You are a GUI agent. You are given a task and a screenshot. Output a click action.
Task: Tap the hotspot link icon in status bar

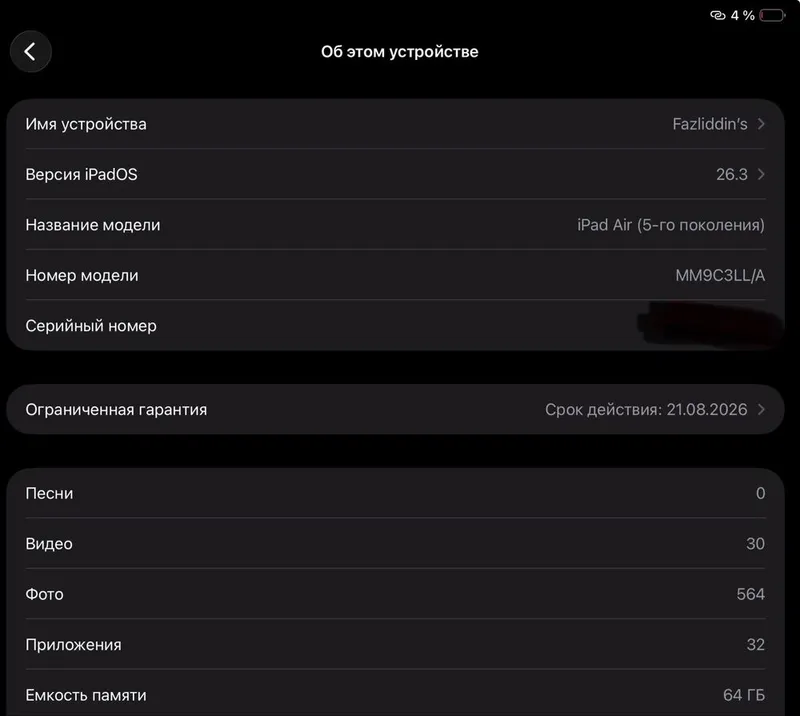coord(717,15)
